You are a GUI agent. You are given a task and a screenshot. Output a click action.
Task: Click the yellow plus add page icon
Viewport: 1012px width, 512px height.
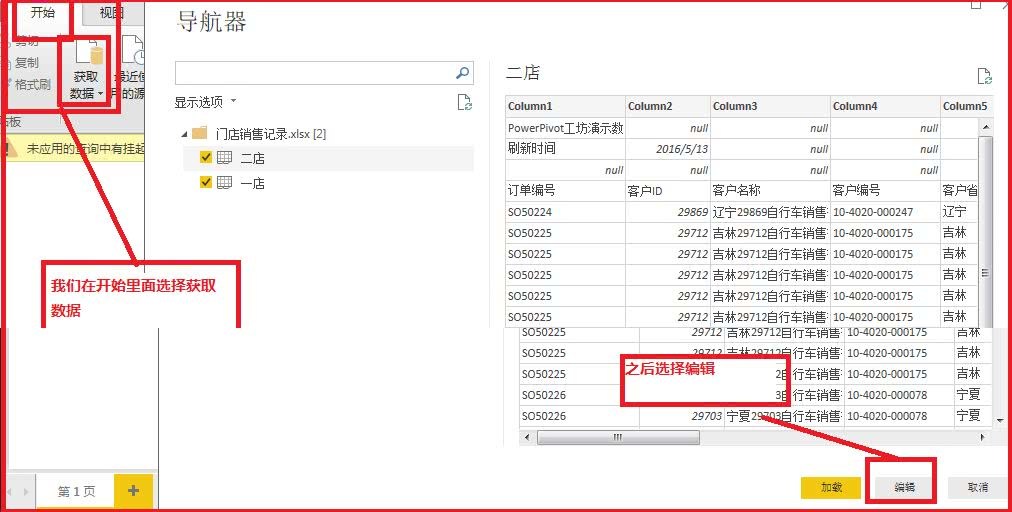pos(133,490)
